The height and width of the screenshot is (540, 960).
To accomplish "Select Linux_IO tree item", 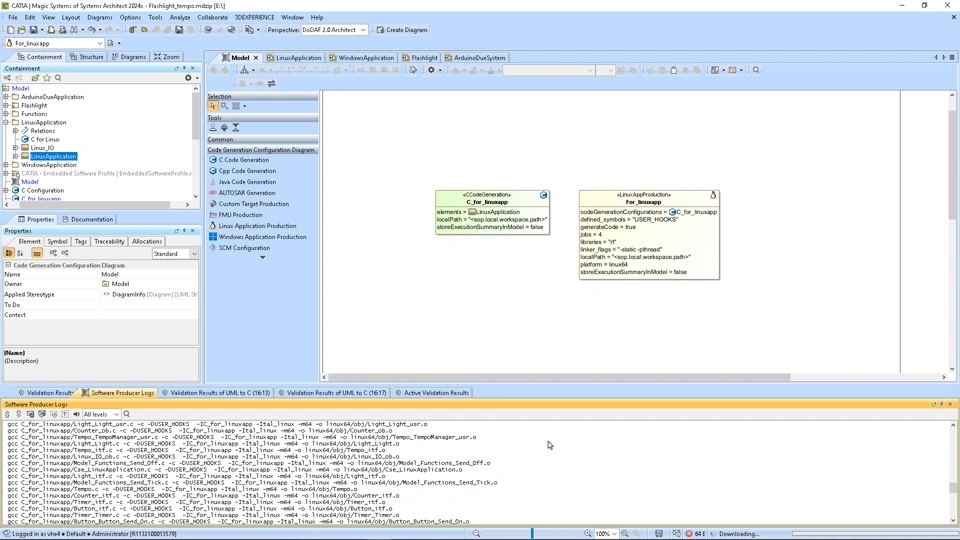I will [x=37, y=148].
